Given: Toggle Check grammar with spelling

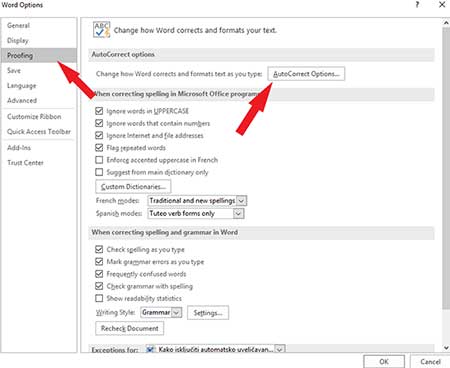Looking at the screenshot, I should coord(99,286).
